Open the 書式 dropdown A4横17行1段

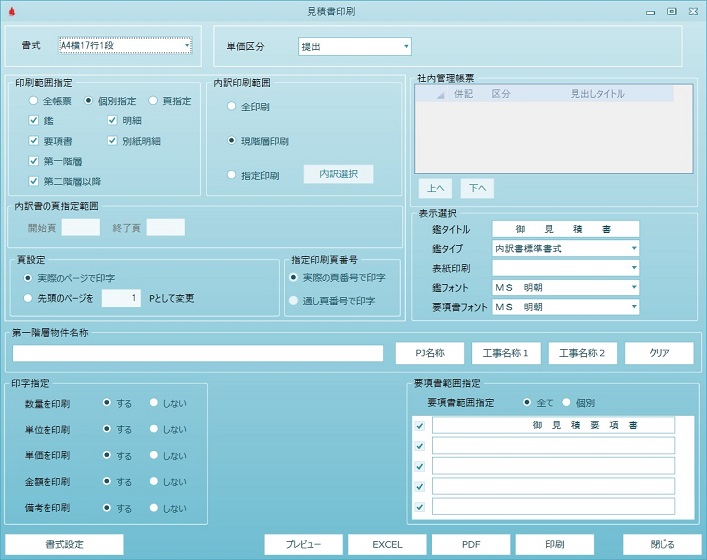[125, 46]
